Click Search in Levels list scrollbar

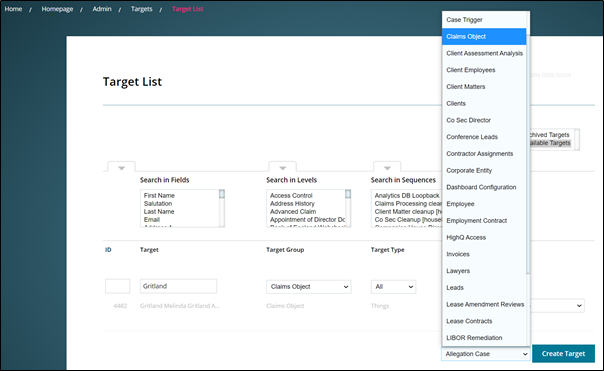(x=348, y=208)
